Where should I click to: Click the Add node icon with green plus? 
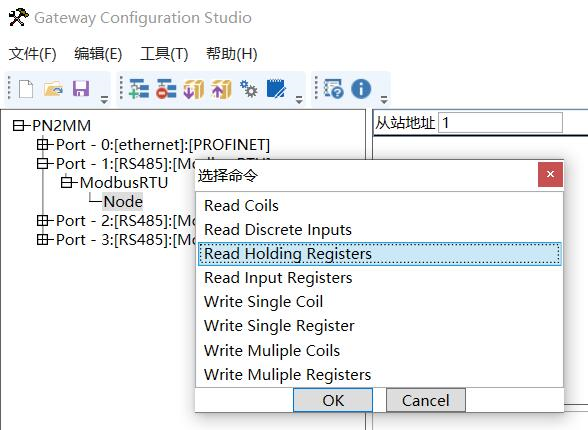(139, 89)
